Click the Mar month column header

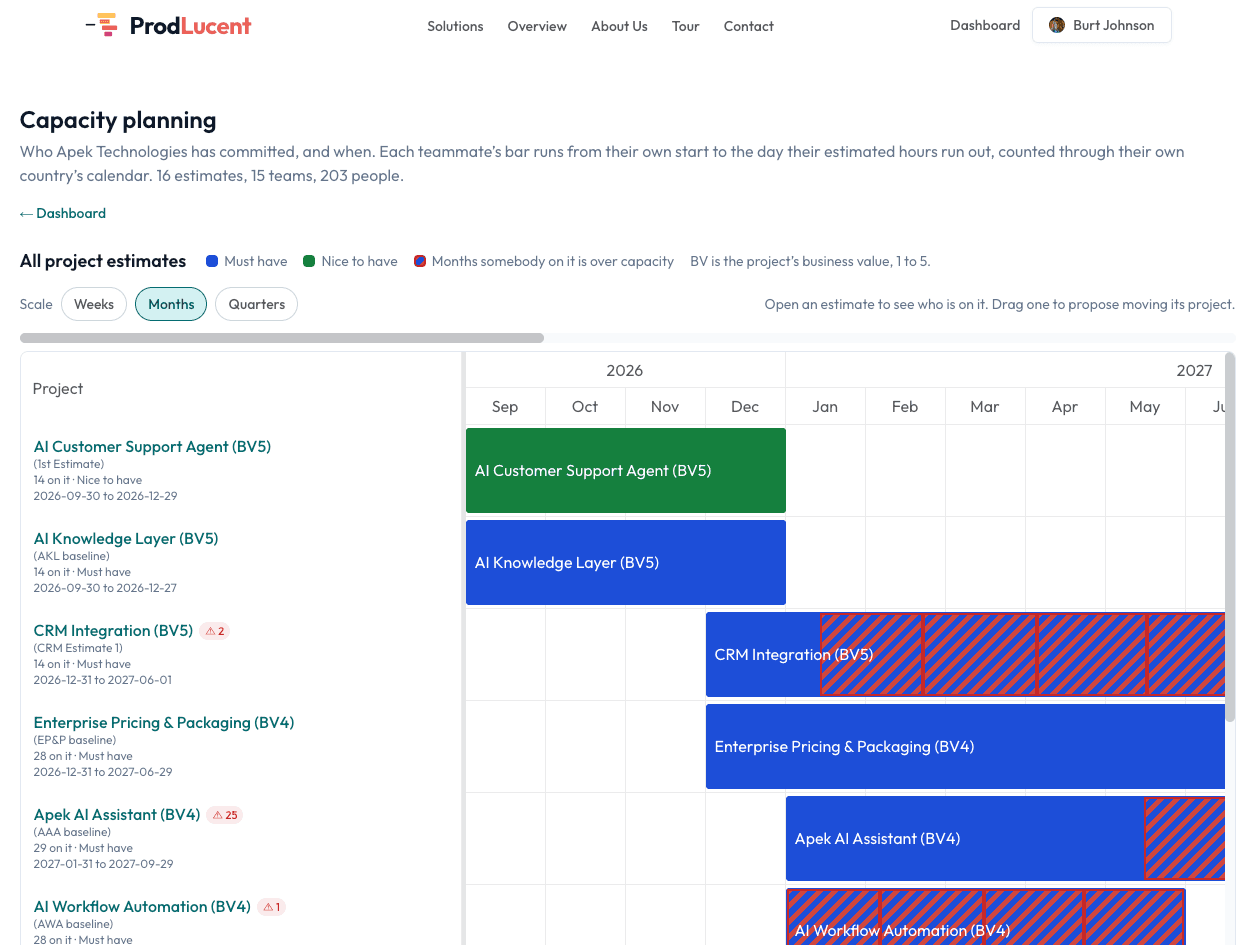[x=985, y=407]
